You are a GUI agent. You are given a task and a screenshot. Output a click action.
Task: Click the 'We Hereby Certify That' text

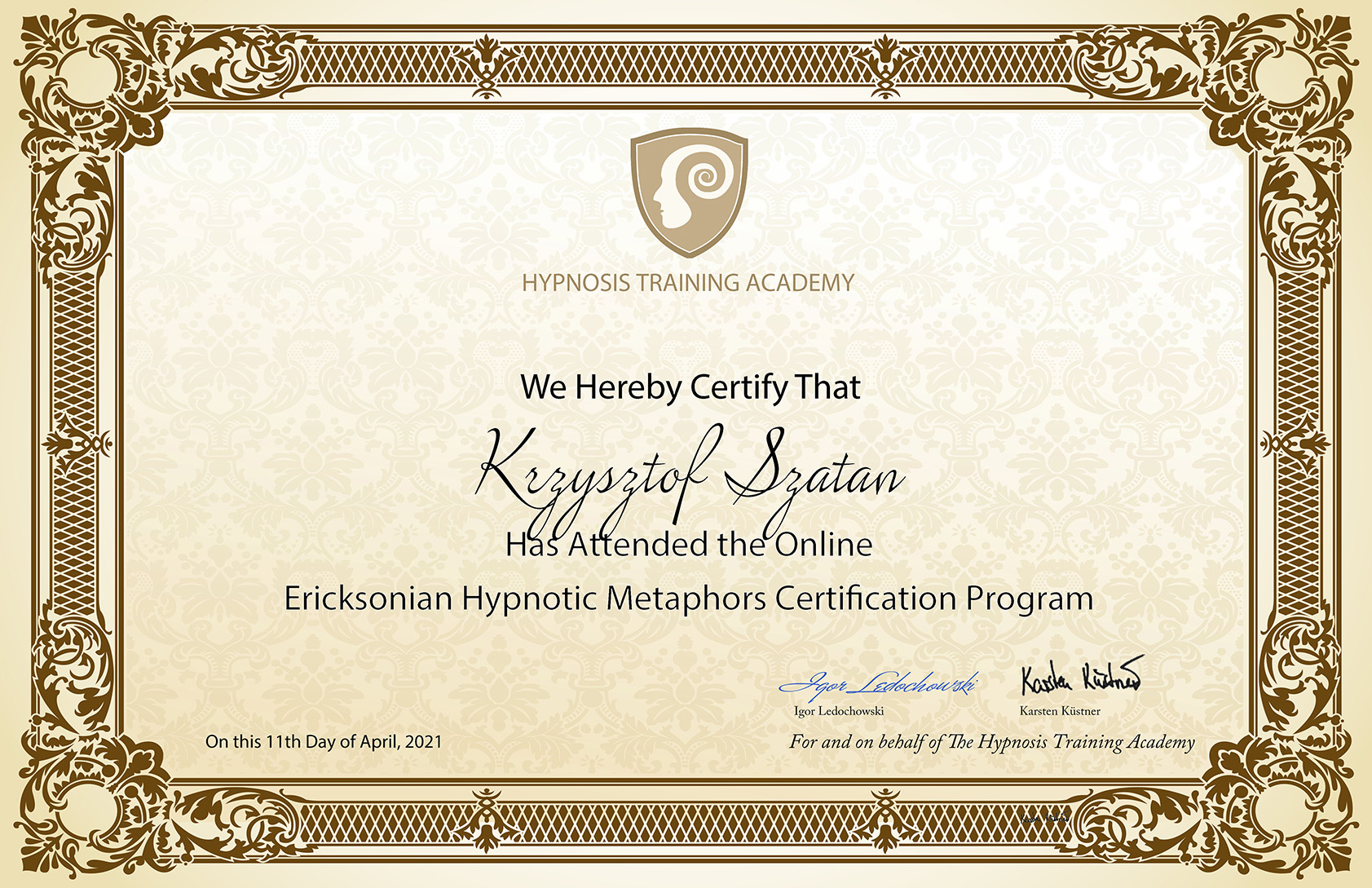(x=690, y=387)
